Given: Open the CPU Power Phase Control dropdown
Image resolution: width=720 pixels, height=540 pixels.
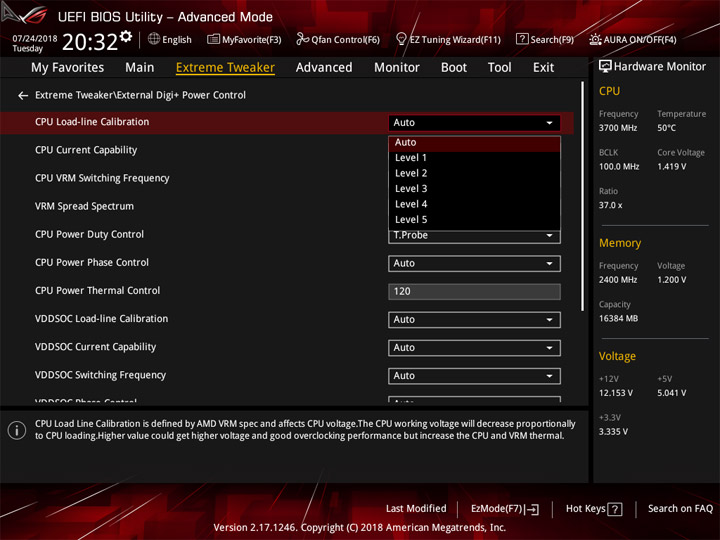Looking at the screenshot, I should [x=474, y=264].
